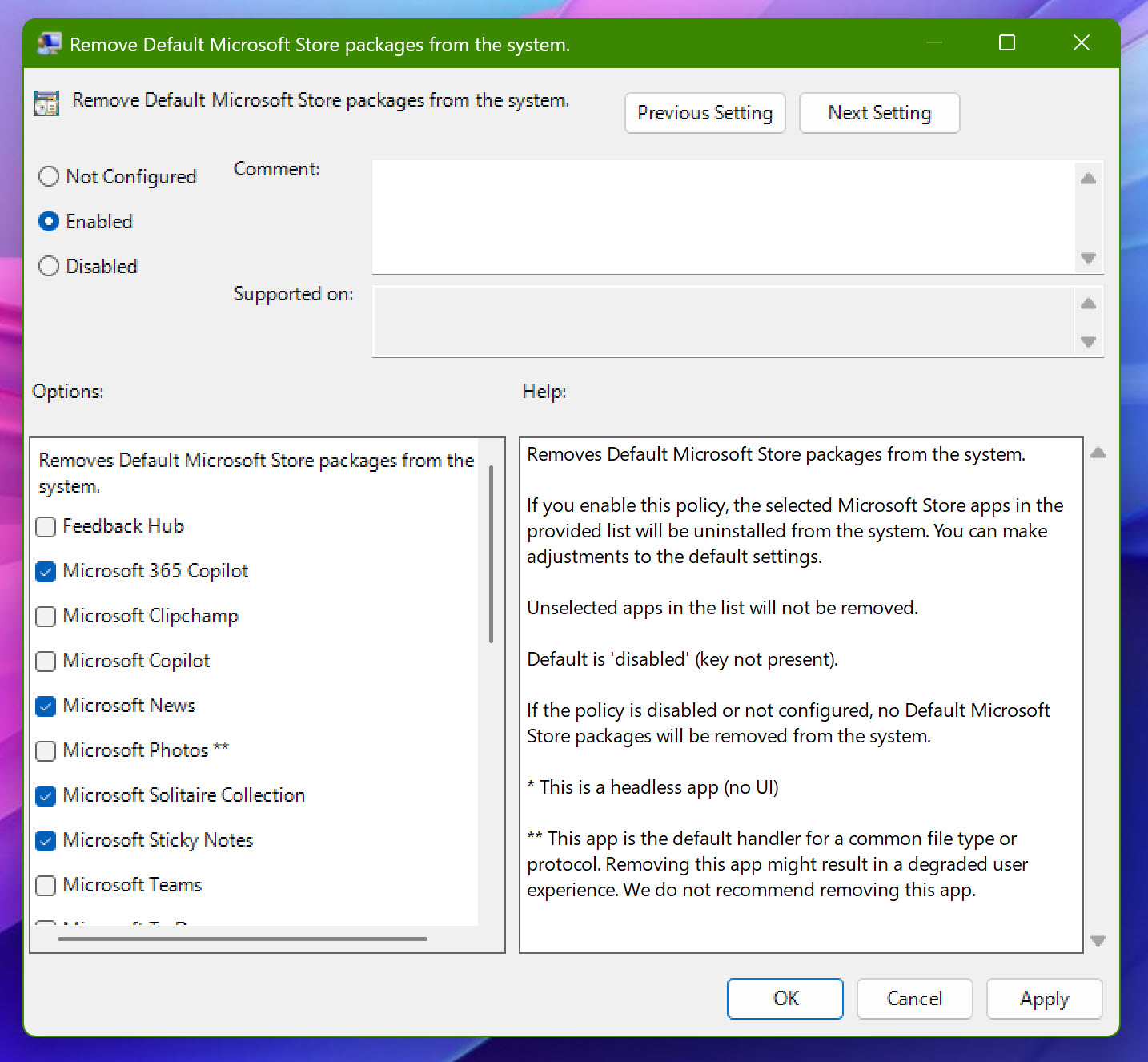This screenshot has width=1148, height=1062.
Task: Click the Supported on scrollbar up arrow
Action: (1087, 304)
